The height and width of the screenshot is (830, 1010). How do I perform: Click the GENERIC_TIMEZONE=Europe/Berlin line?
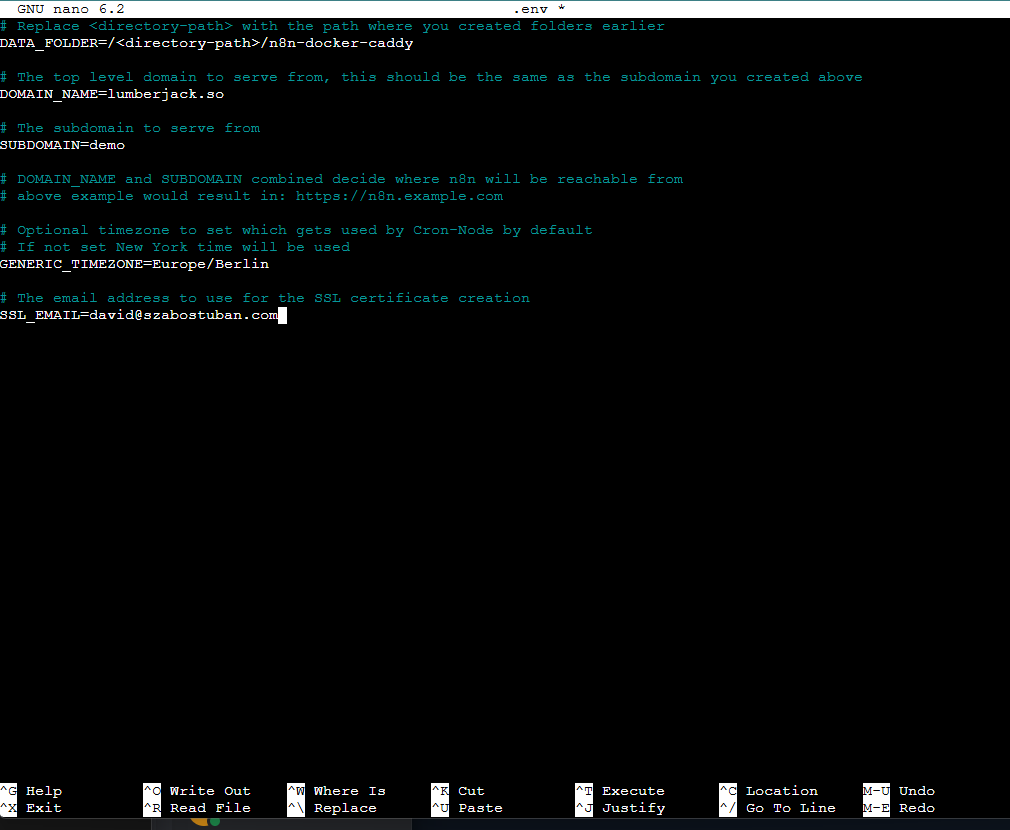(135, 264)
